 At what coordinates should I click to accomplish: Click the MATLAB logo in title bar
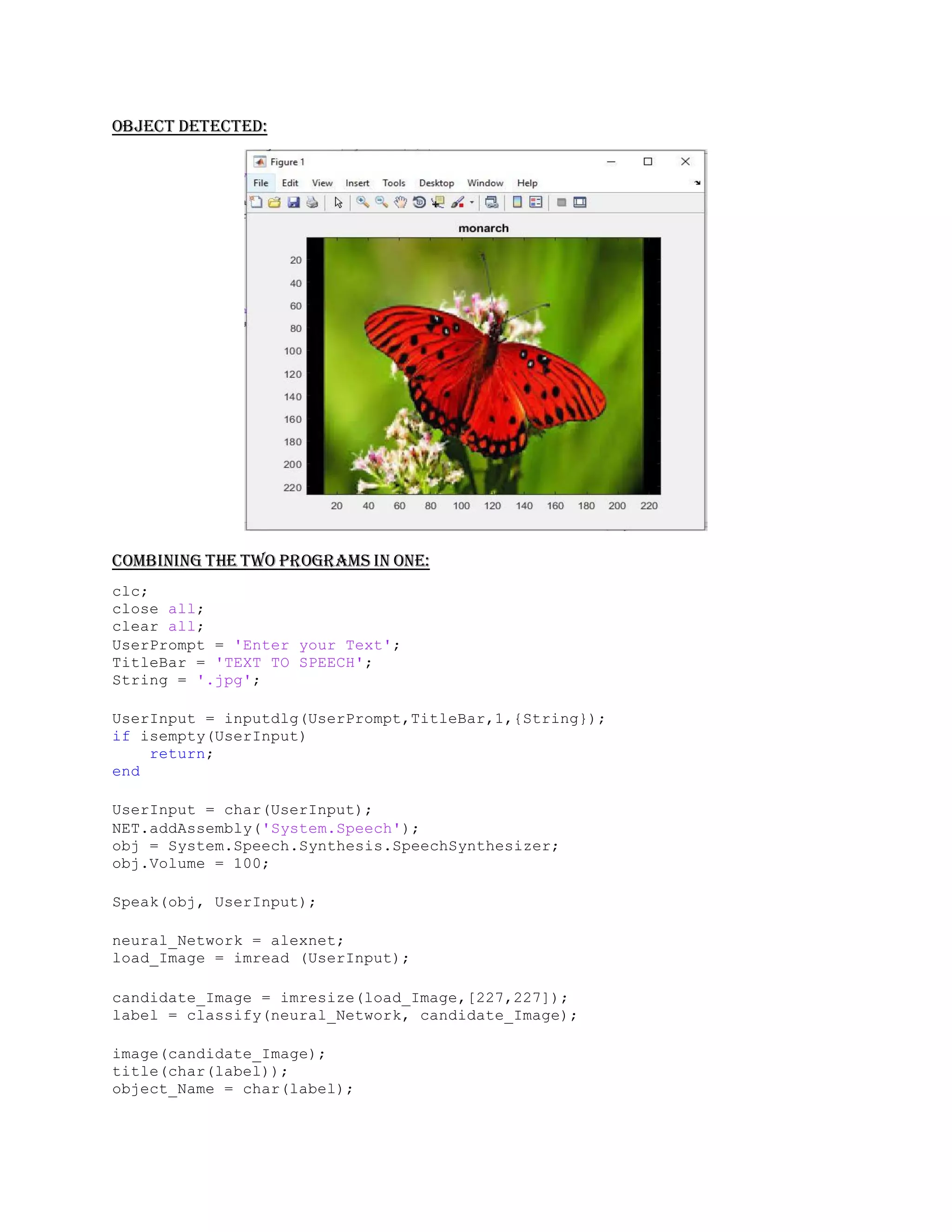click(x=259, y=162)
